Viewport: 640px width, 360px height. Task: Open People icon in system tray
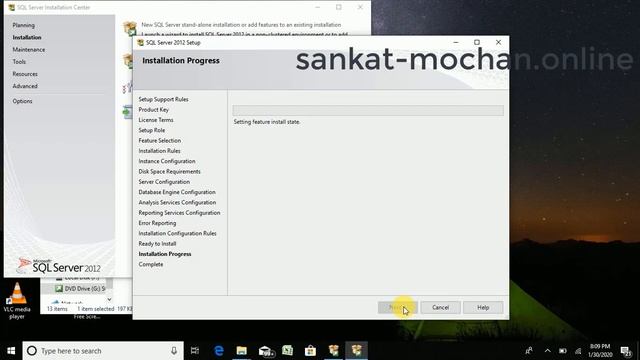pos(529,351)
